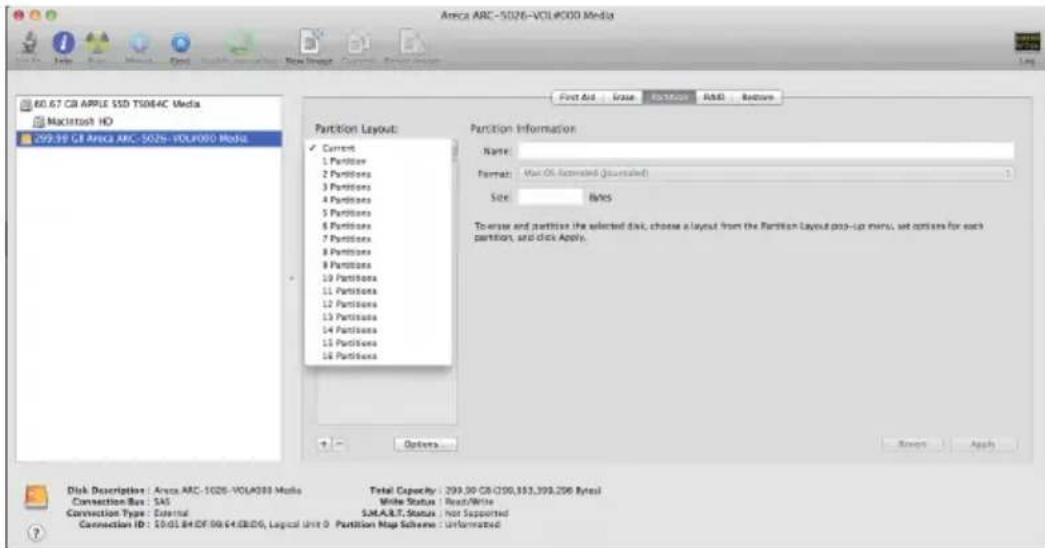
Task: Click the sidebar split-view divider handle
Action: pyautogui.click(x=291, y=278)
